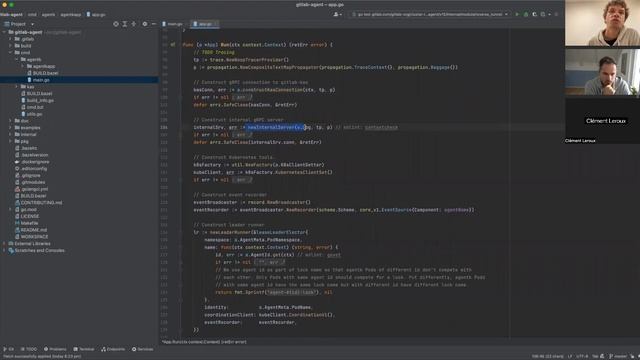
Task: Open the profiler actions dropdown arrow
Action: (x=549, y=14)
